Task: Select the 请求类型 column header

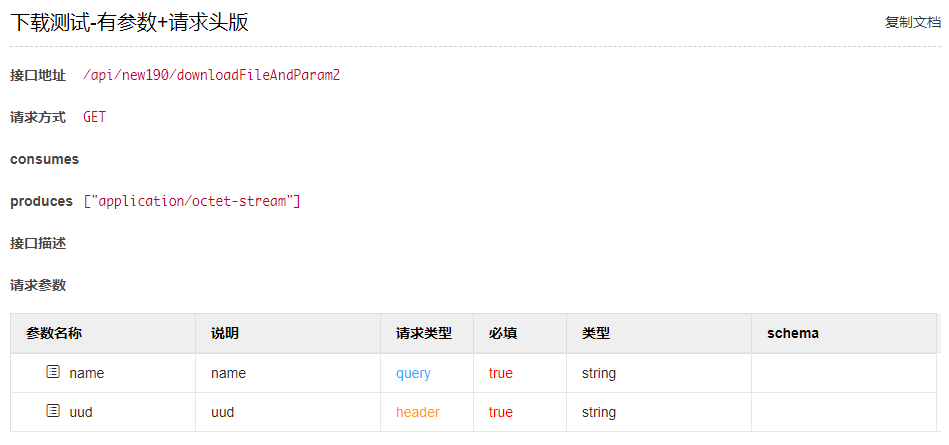Action: pos(424,333)
